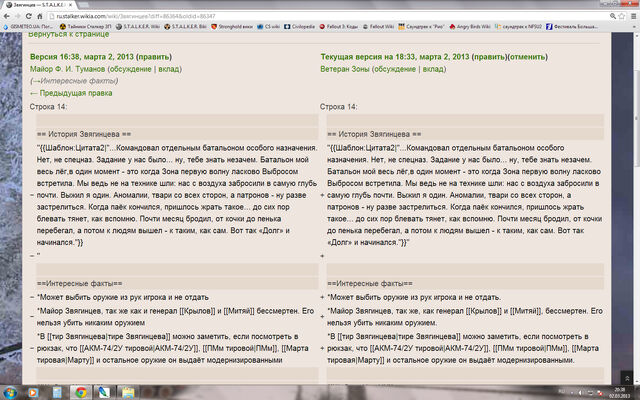
Task: Open обсуждение for Майор Ф. И. Туманов
Action: [131, 69]
